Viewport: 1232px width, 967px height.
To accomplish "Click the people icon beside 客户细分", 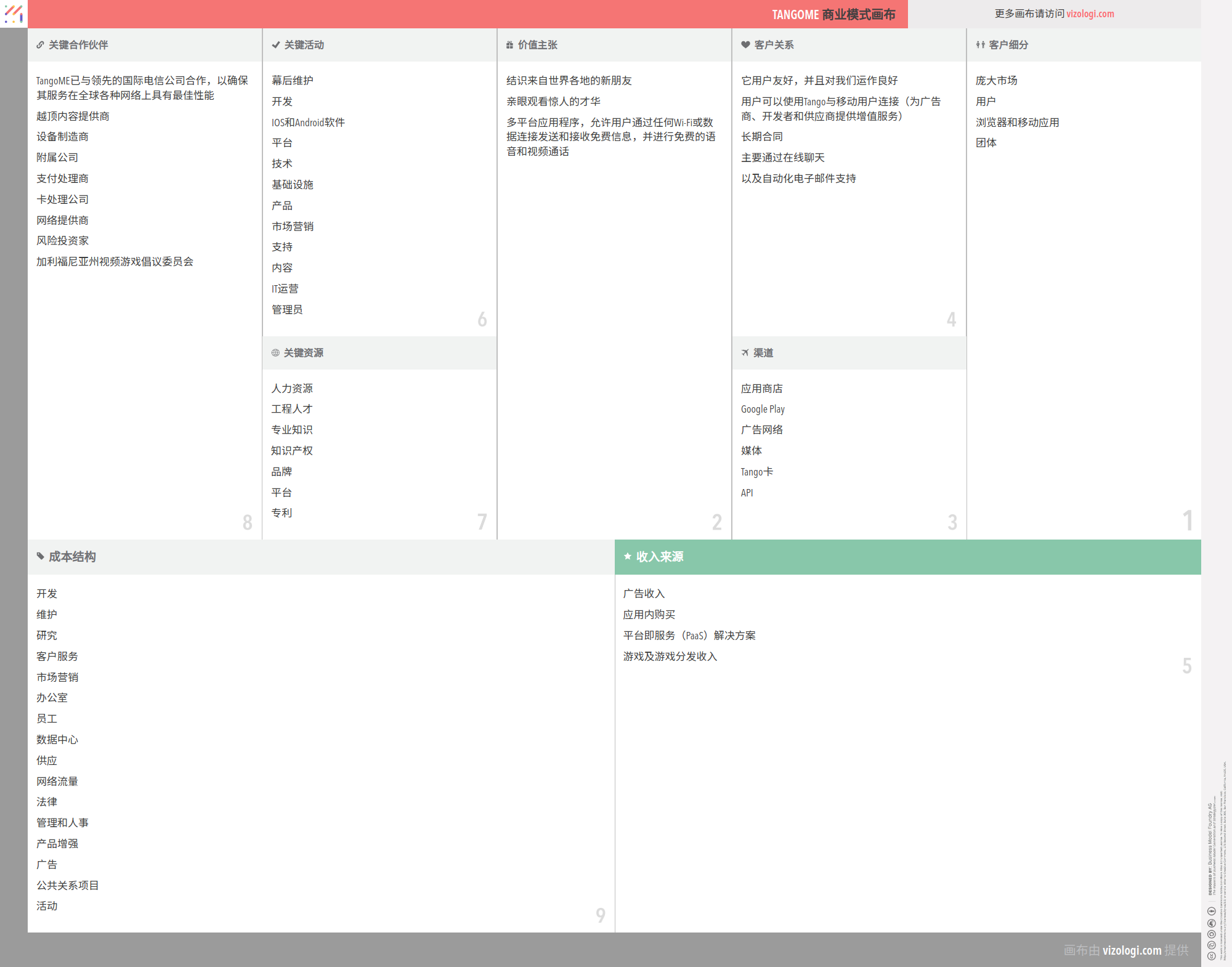I will coord(980,45).
